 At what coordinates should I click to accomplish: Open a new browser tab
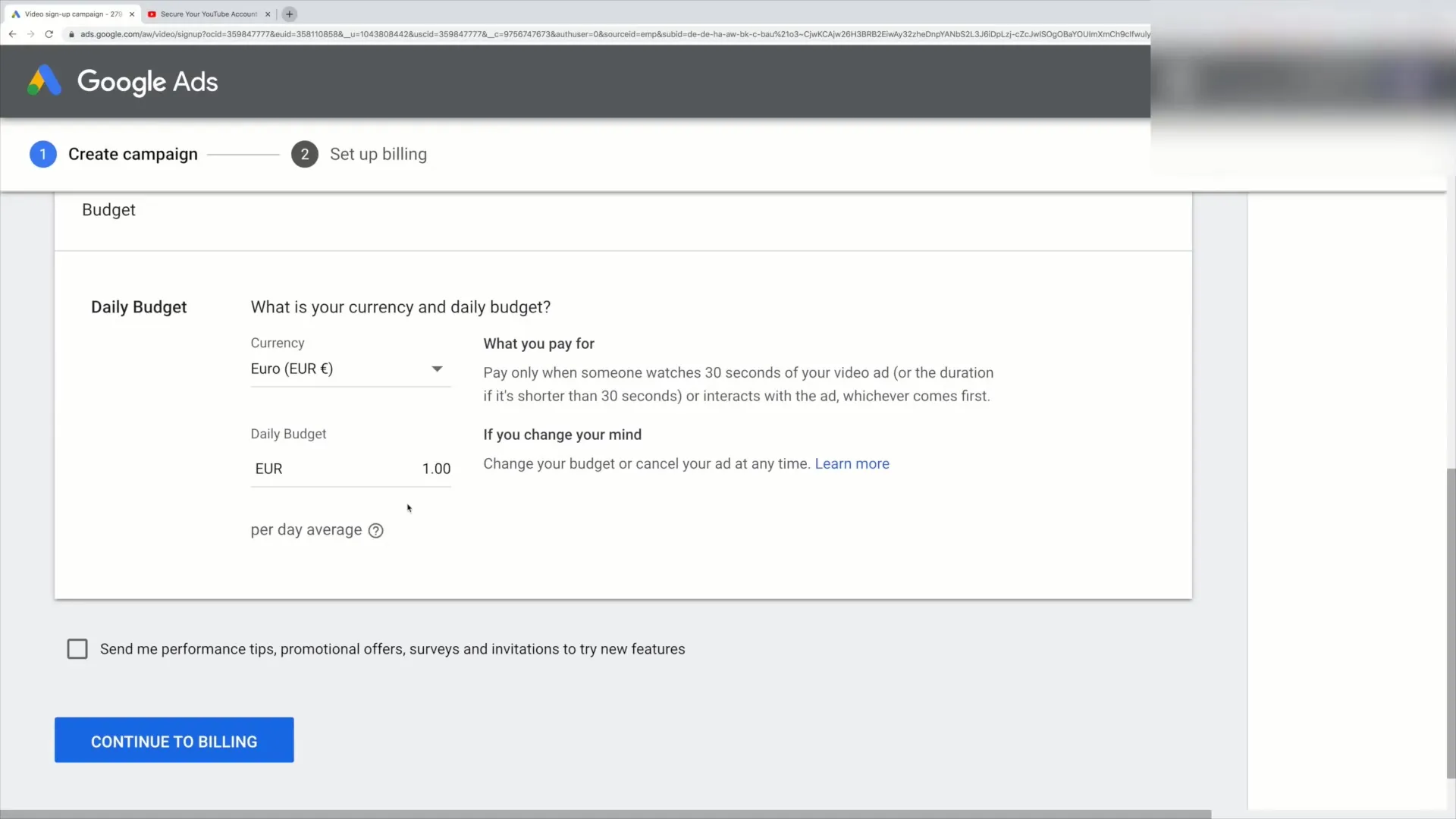[x=289, y=14]
